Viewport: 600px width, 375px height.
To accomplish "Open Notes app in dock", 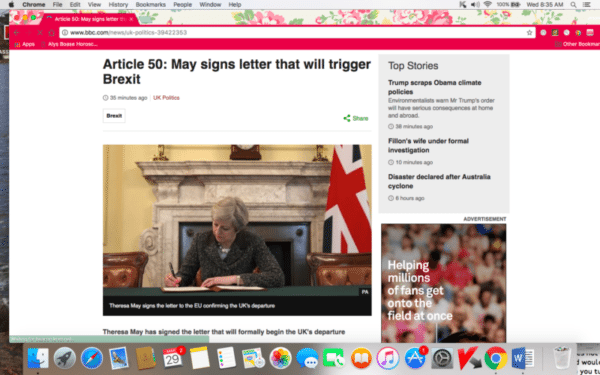I will [x=200, y=358].
